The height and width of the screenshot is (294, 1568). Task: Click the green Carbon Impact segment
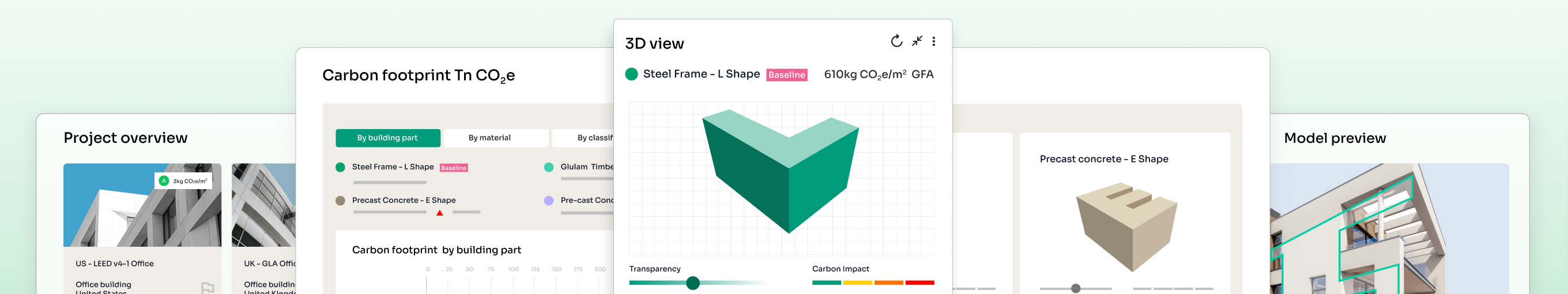pyautogui.click(x=826, y=283)
